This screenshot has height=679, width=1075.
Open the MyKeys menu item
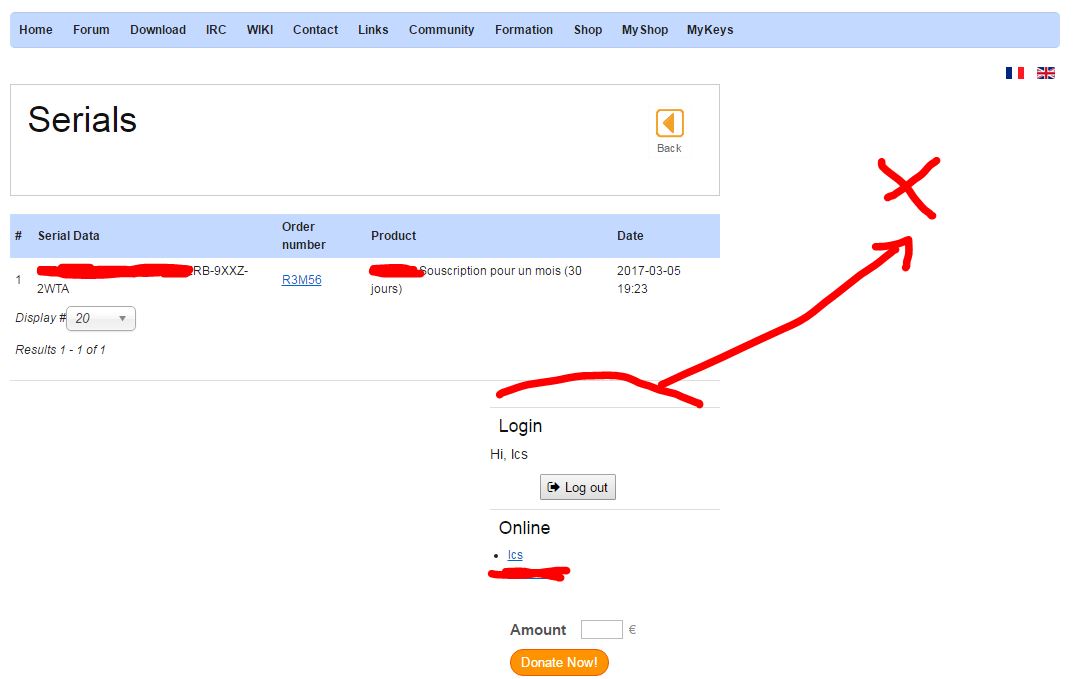[x=710, y=29]
